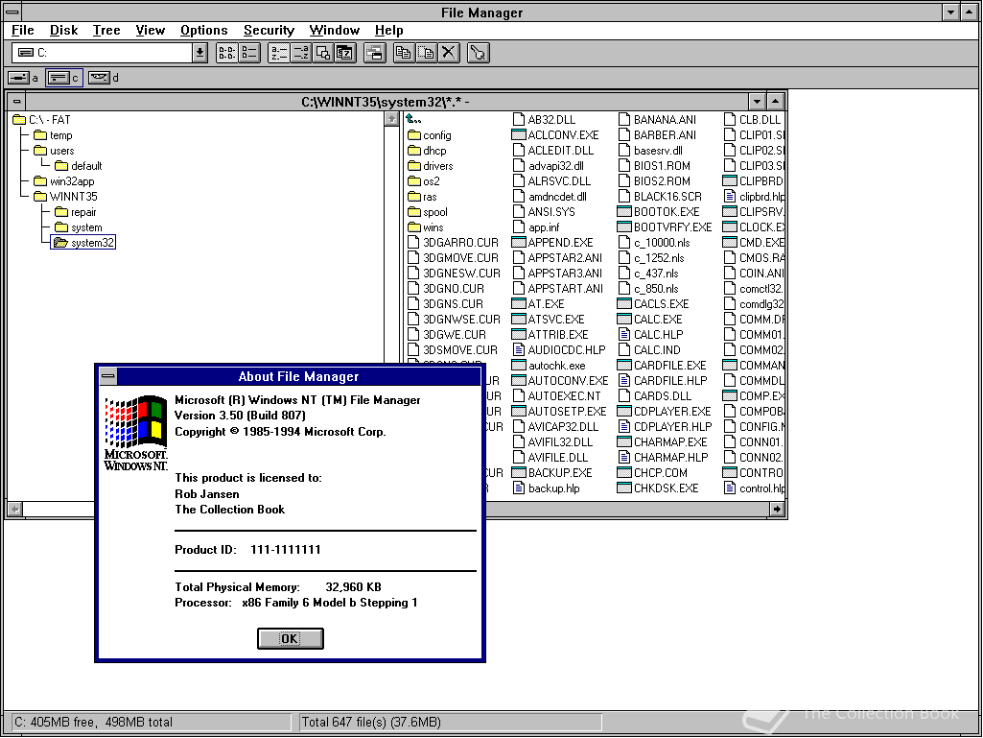Image resolution: width=983 pixels, height=738 pixels.
Task: Select the temp folder in tree
Action: (53, 135)
